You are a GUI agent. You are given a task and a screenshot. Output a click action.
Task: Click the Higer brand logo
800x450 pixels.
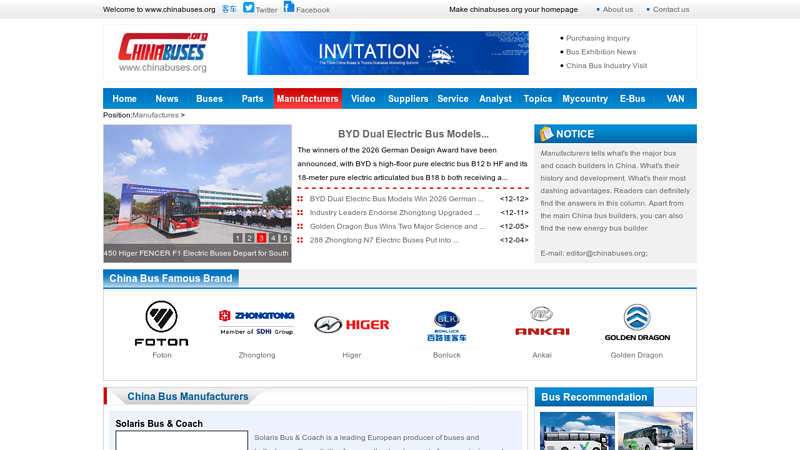pos(352,324)
